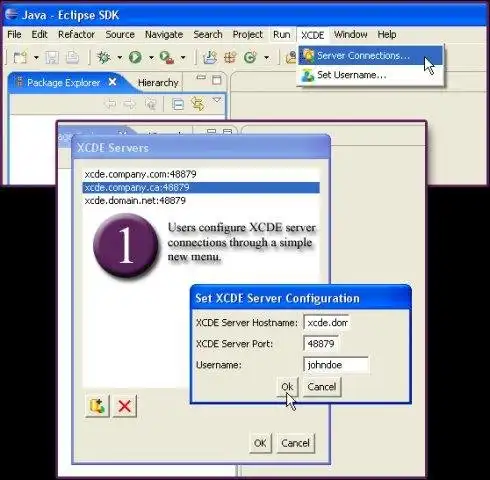
Task: Open the Debug dropdown arrow
Action: point(119,58)
